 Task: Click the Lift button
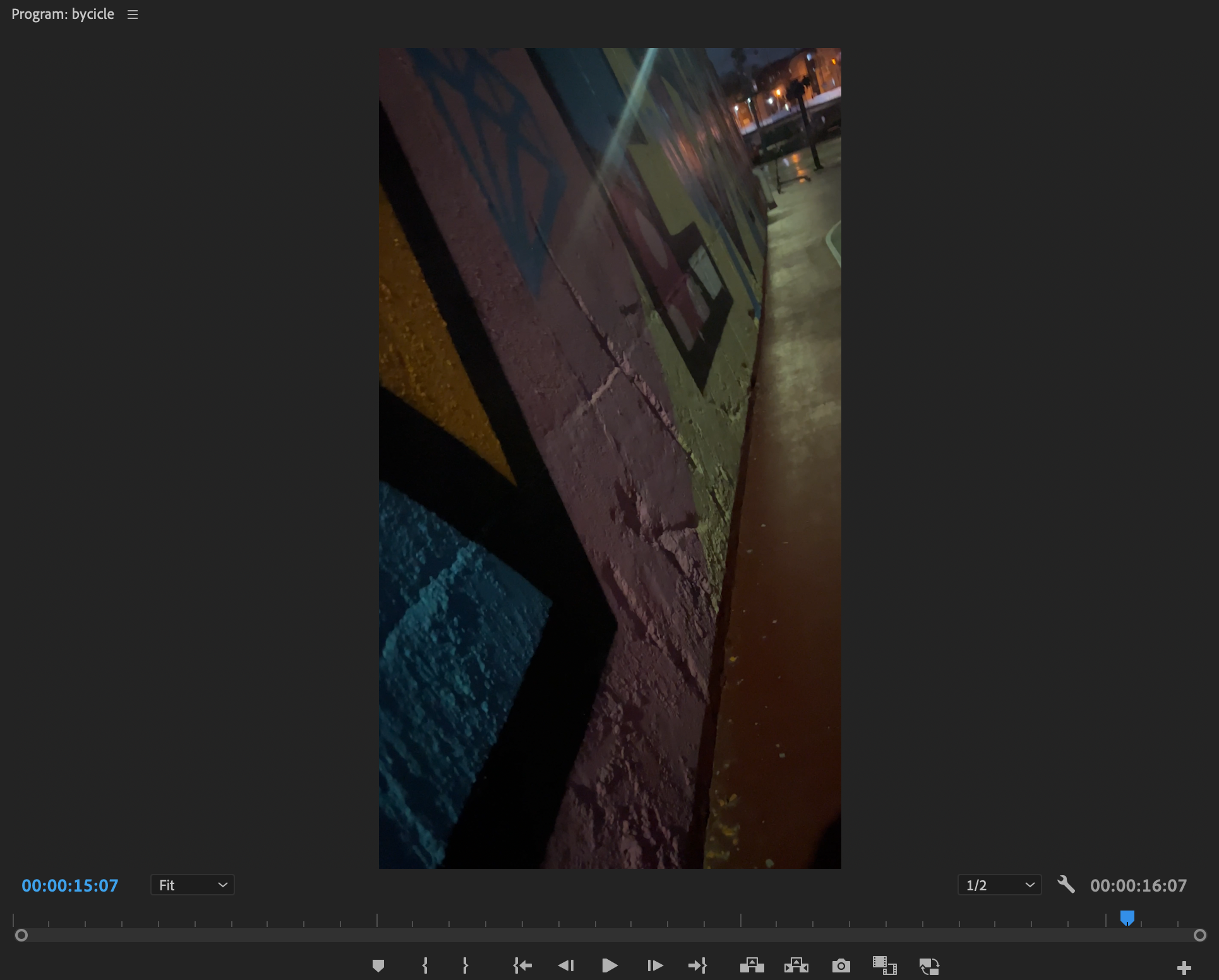752,965
